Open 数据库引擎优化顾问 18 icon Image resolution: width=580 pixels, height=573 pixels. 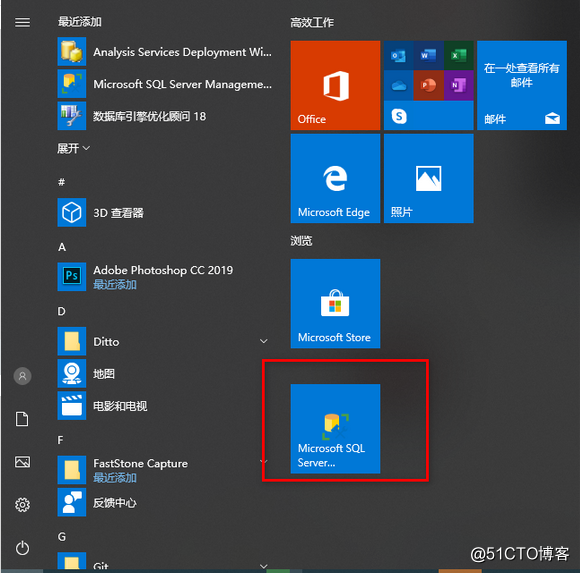(x=72, y=116)
